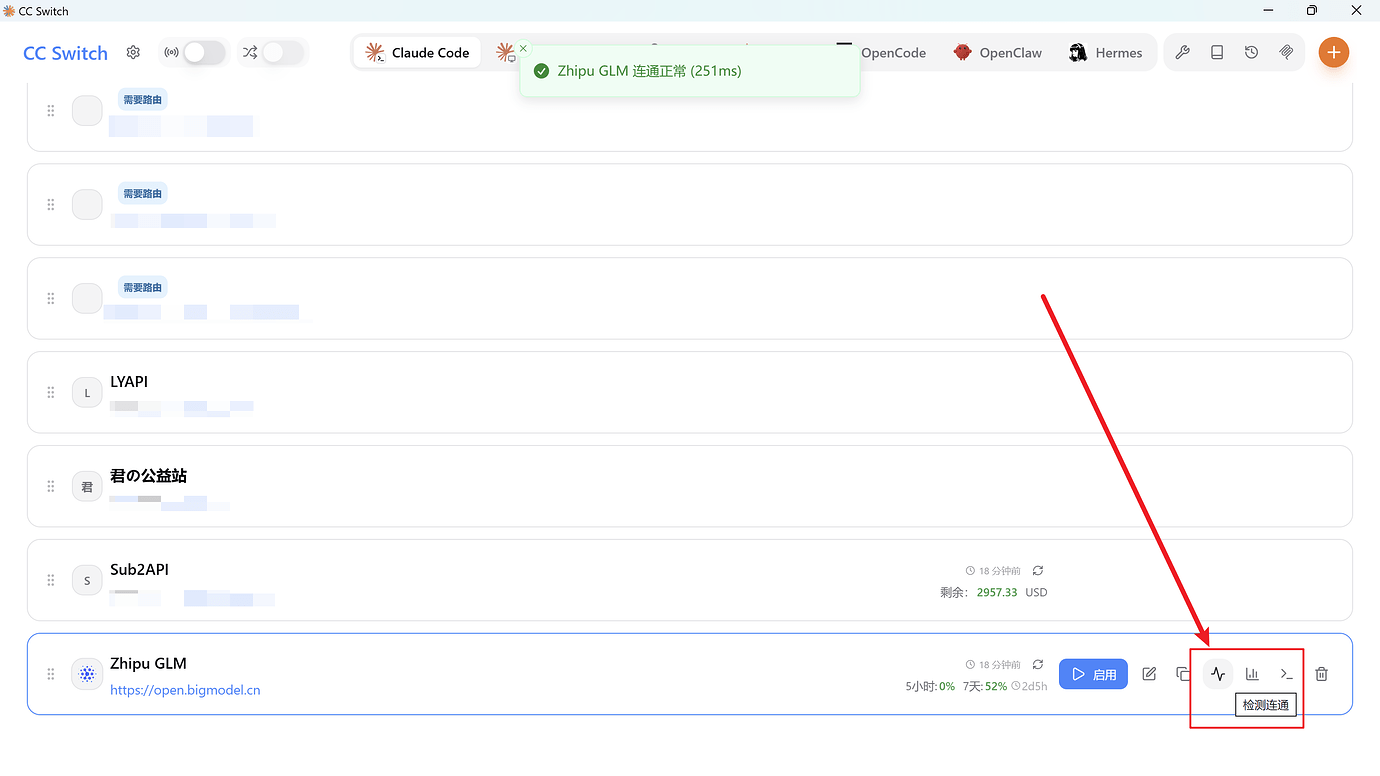Test Zhipu GLM connectivity with the pulse icon
The image size is (1380, 776).
coord(1217,674)
